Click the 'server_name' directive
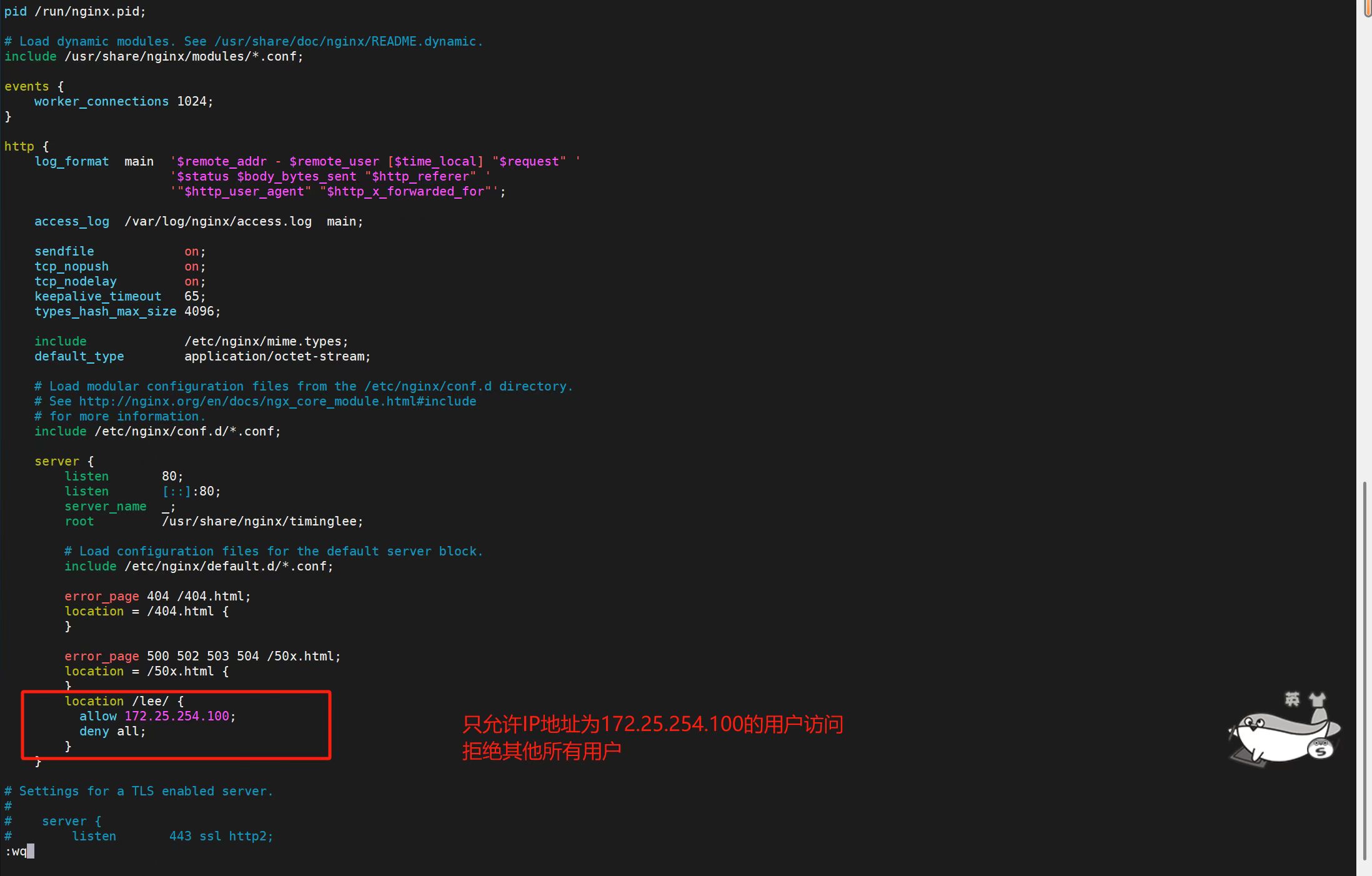 [105, 506]
